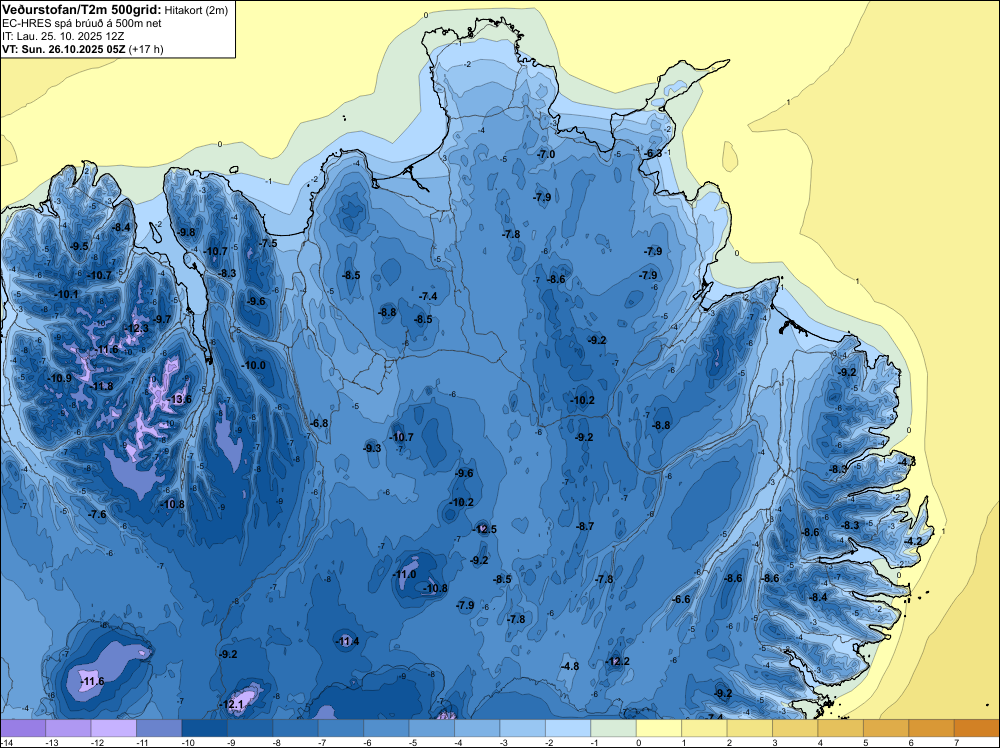Click the -9.8 temperature label
Image resolution: width=1000 pixels, height=748 pixels.
(186, 232)
